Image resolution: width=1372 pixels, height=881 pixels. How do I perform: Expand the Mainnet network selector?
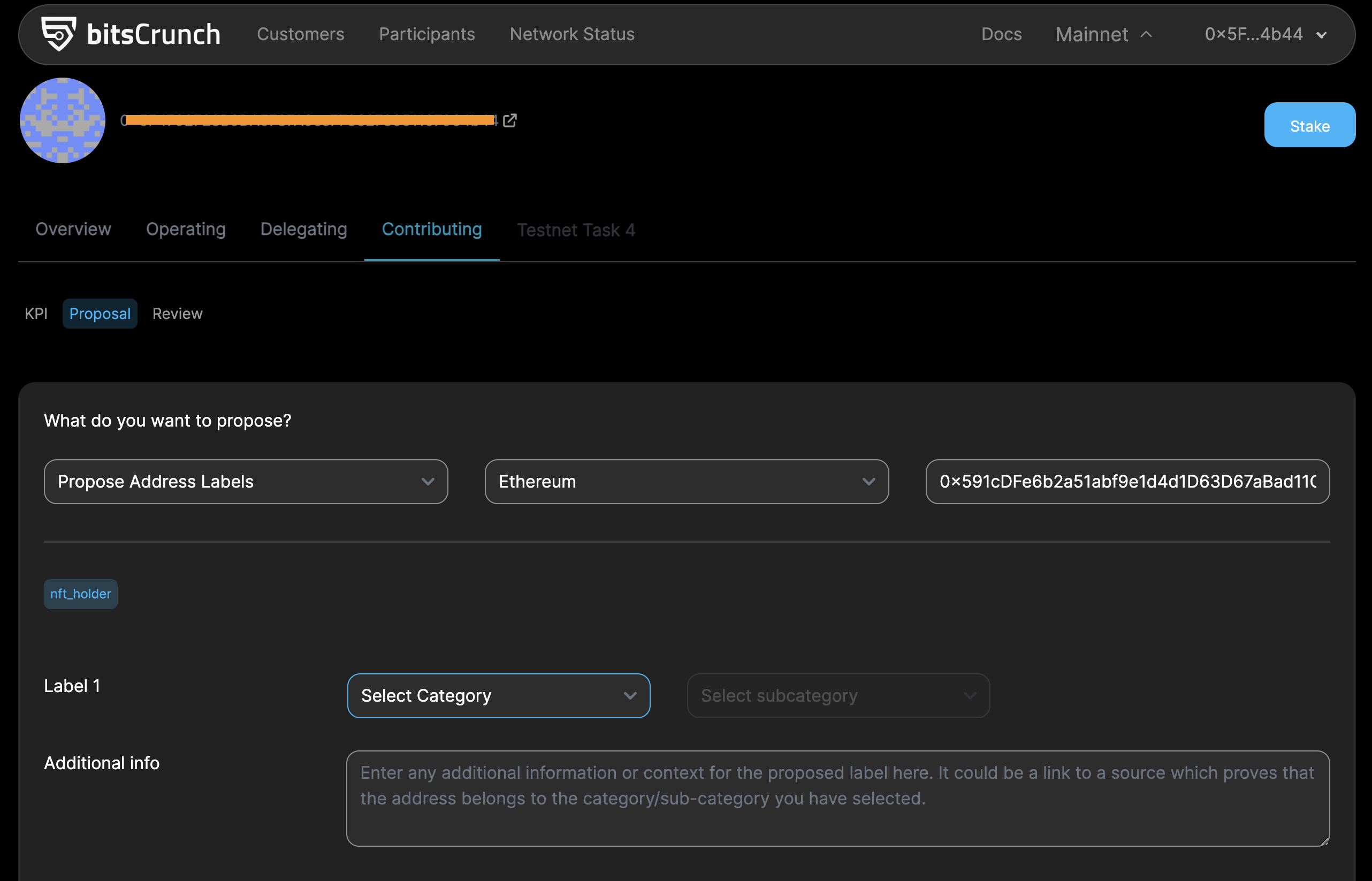click(1104, 34)
